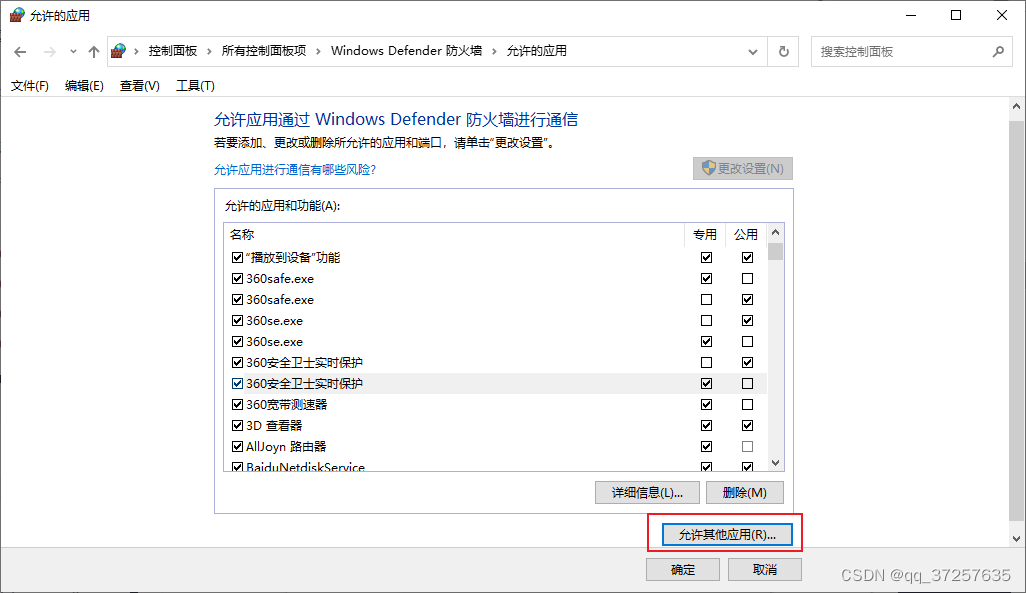The image size is (1026, 593).
Task: Click the firewall icon in address bar
Action: click(118, 50)
